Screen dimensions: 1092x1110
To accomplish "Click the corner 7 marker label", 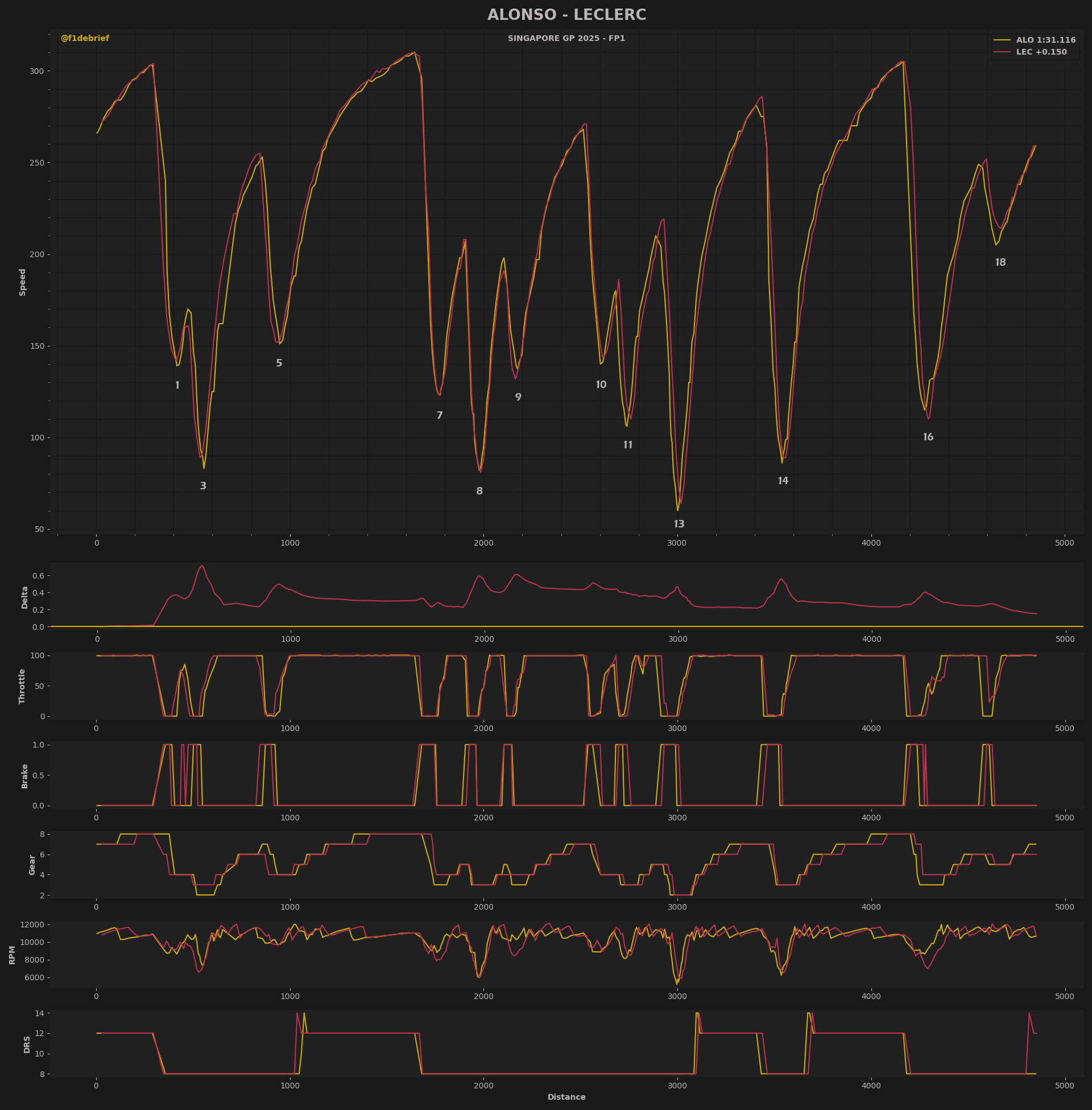I will pos(440,415).
